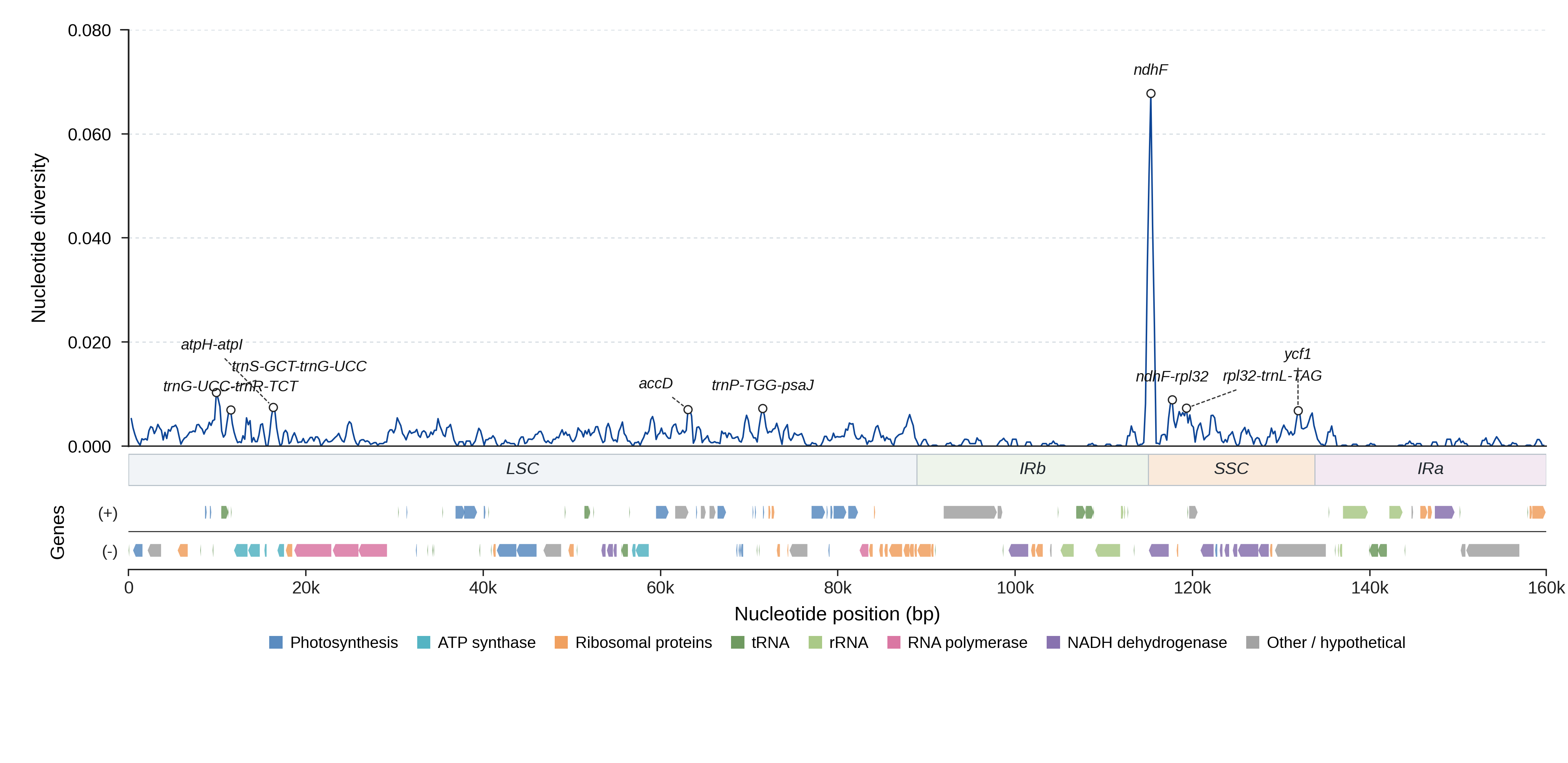
Task: Click the trnG-UCC-trnR-TCT label
Action: (x=230, y=386)
